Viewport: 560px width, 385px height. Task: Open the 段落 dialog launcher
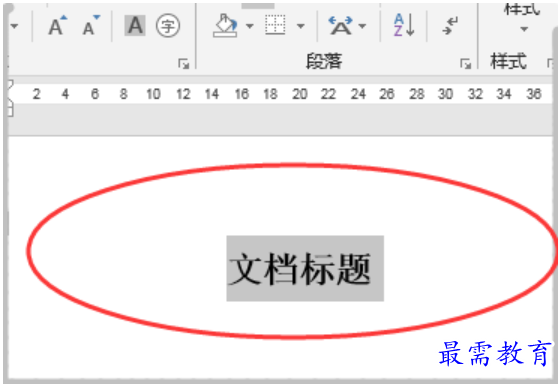point(465,64)
